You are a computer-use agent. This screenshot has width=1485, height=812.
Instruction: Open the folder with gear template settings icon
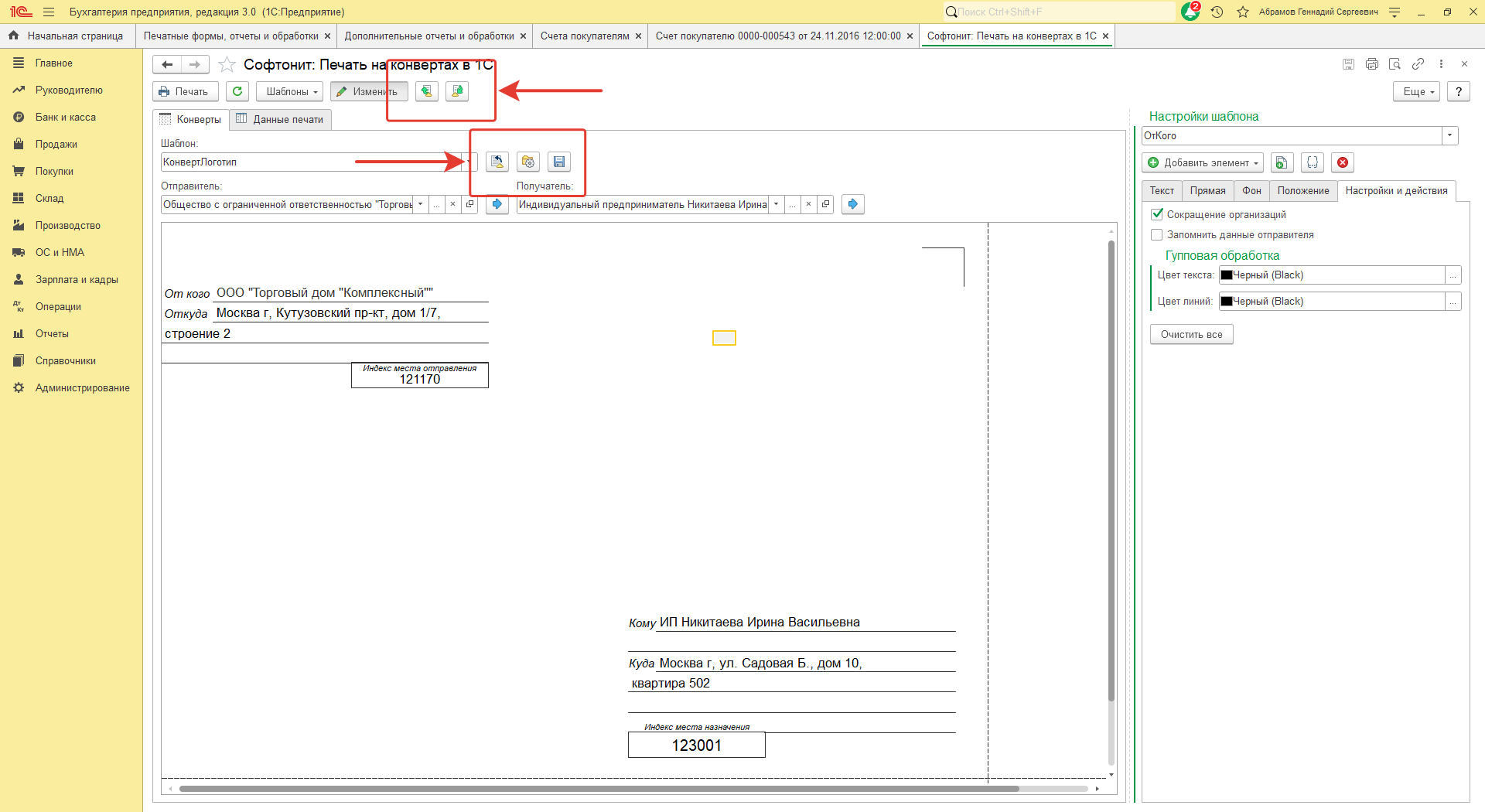[x=528, y=162]
